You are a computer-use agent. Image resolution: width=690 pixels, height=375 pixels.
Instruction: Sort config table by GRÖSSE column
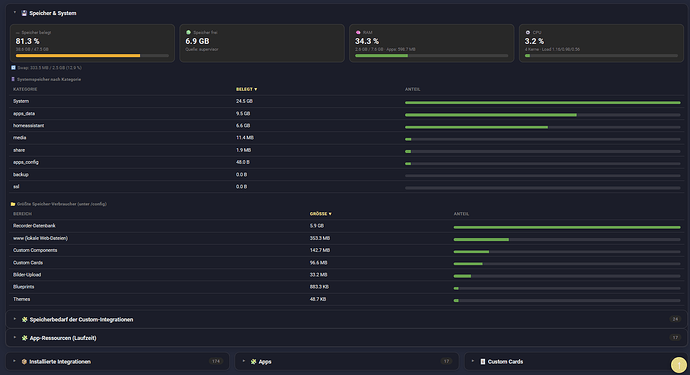tap(320, 214)
